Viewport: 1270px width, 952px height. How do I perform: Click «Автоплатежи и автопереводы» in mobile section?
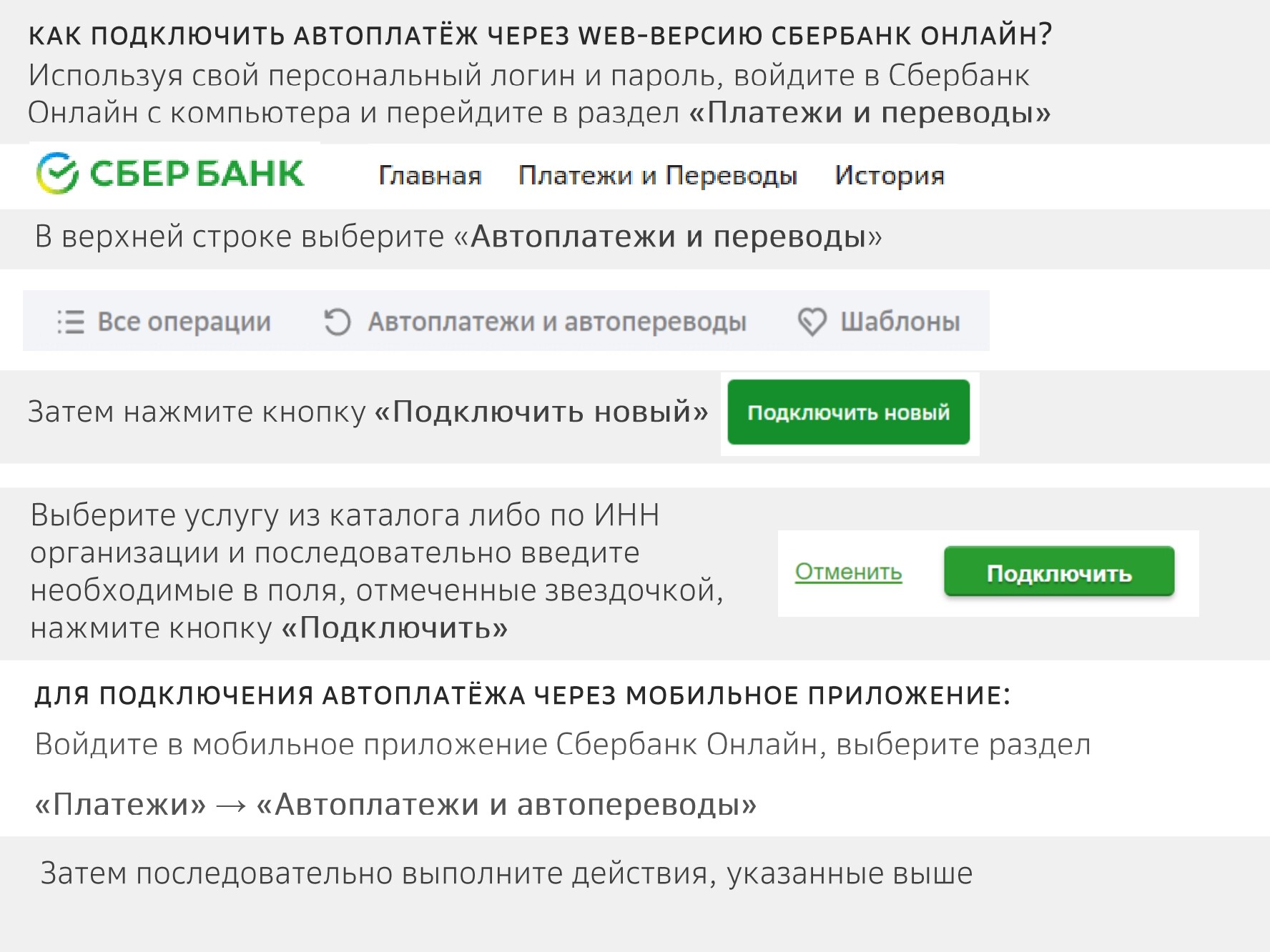(x=506, y=805)
